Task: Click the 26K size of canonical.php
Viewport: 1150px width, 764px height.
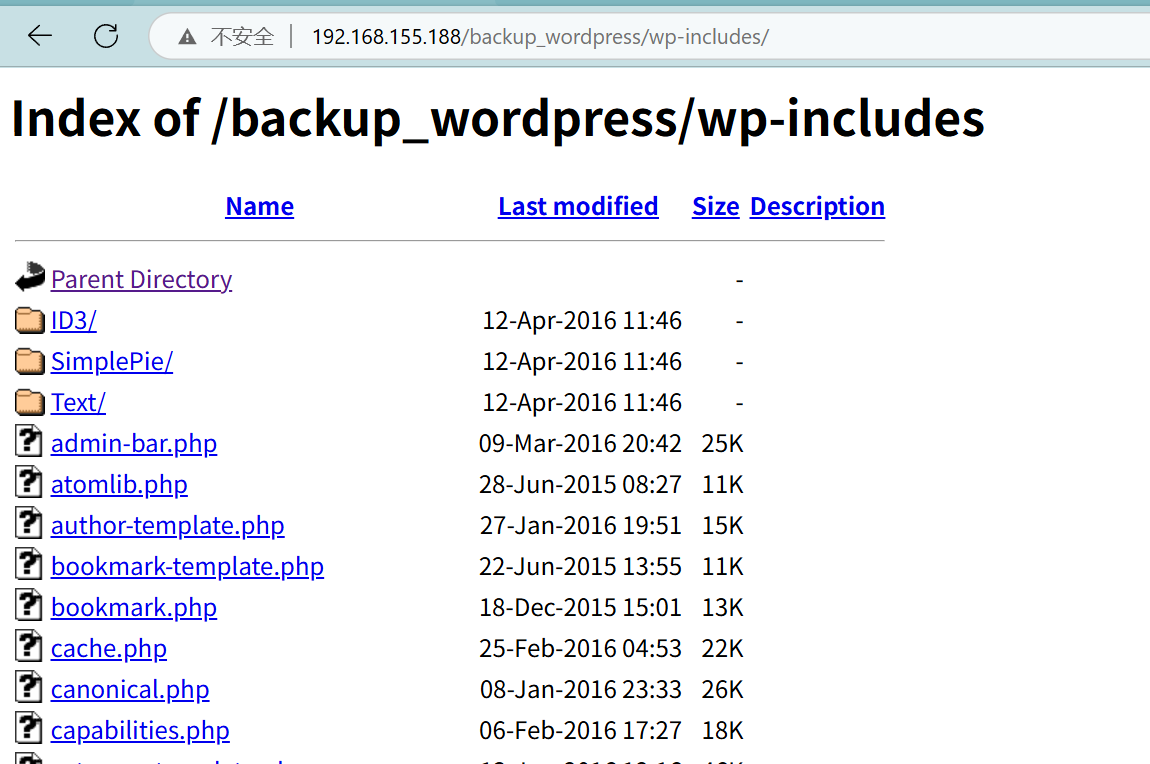Action: tap(722, 690)
